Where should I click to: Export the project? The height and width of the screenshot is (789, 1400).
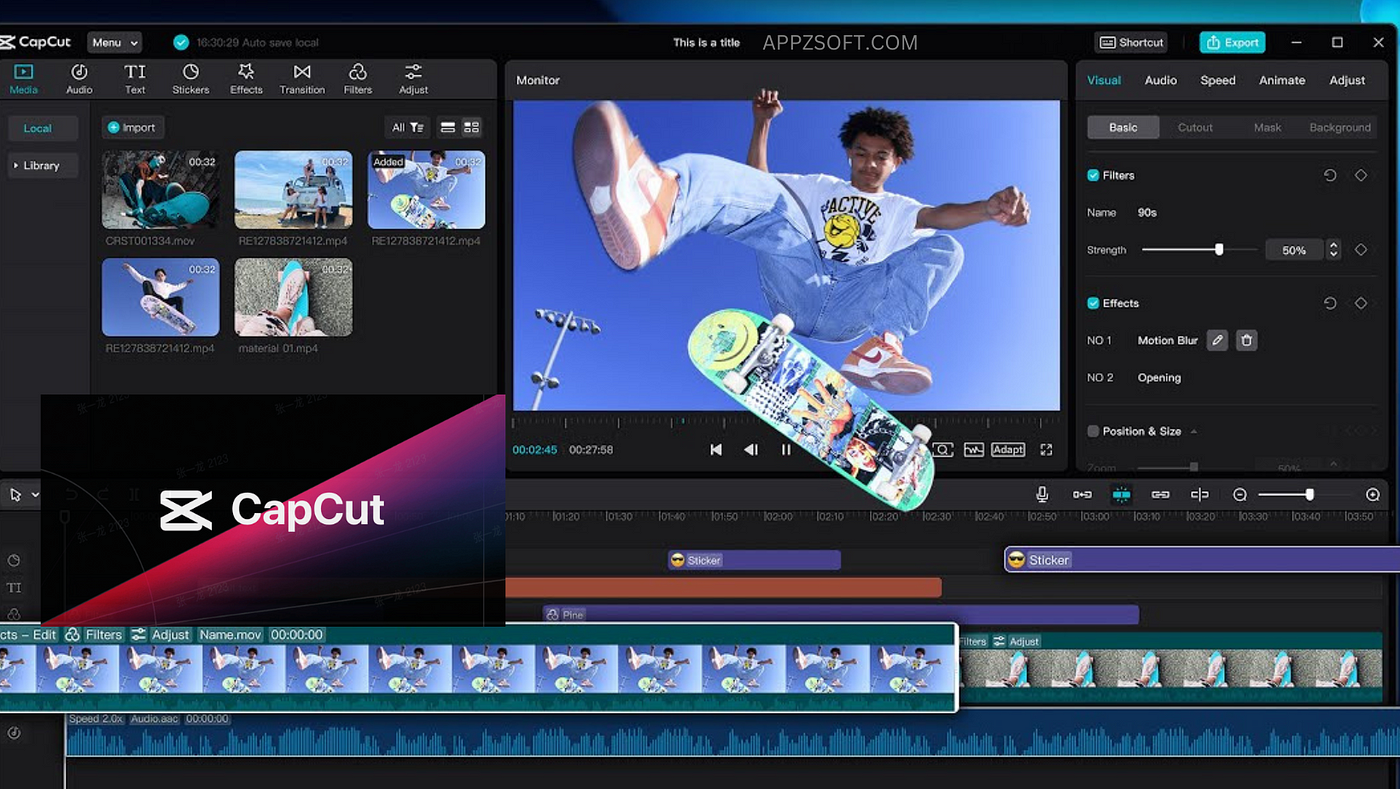(1232, 42)
